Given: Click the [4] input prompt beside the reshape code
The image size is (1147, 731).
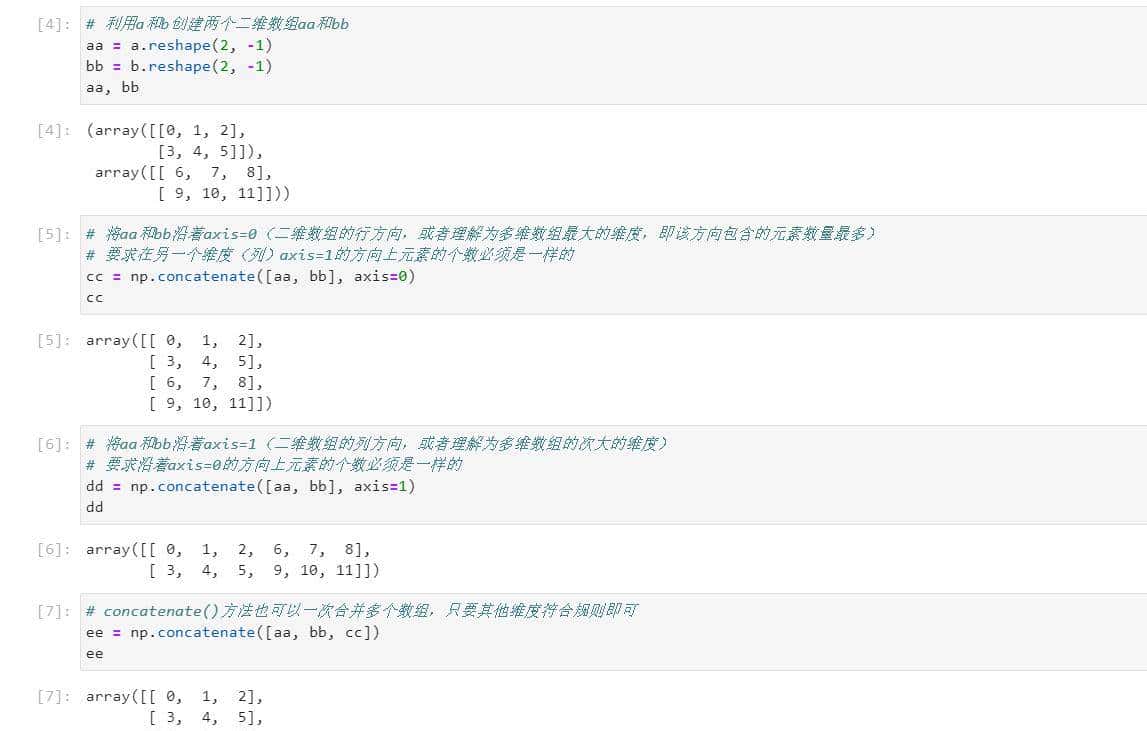Looking at the screenshot, I should point(53,24).
